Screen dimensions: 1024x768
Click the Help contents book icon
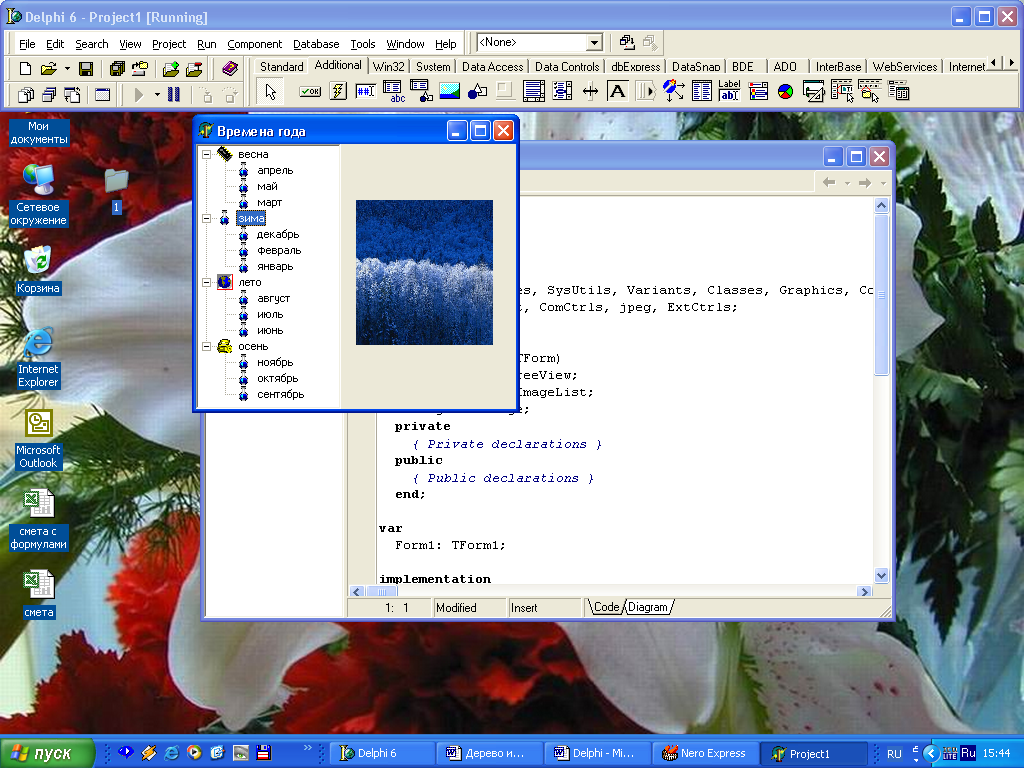coord(231,69)
